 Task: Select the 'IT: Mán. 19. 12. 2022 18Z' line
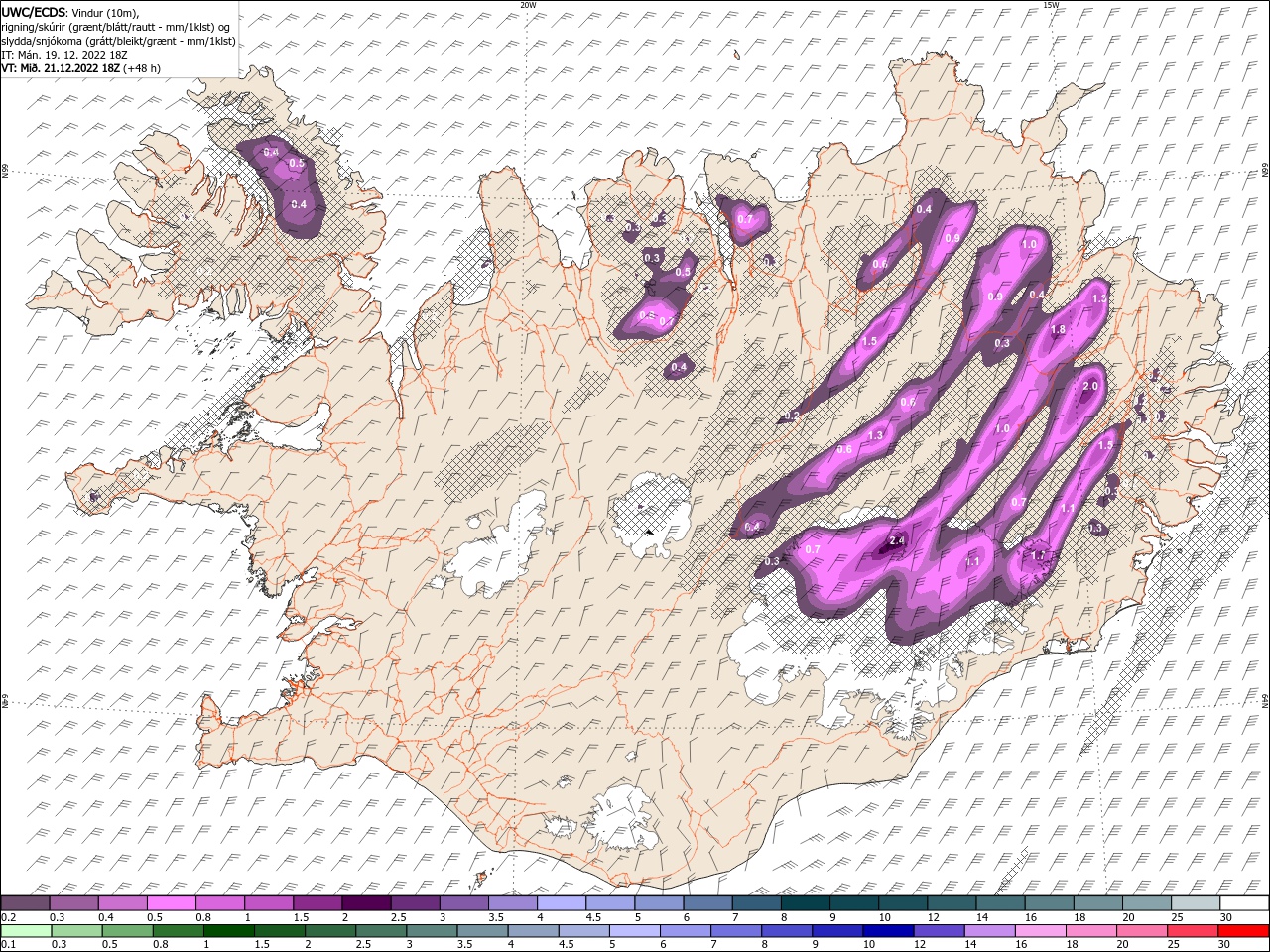pyautogui.click(x=63, y=55)
